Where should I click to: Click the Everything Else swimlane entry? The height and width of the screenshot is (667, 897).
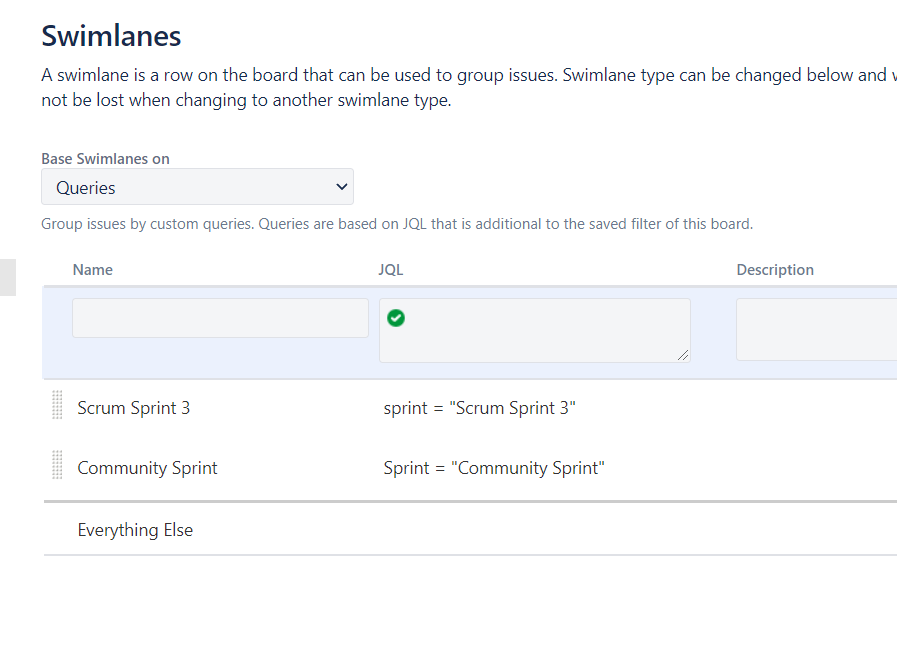(135, 529)
